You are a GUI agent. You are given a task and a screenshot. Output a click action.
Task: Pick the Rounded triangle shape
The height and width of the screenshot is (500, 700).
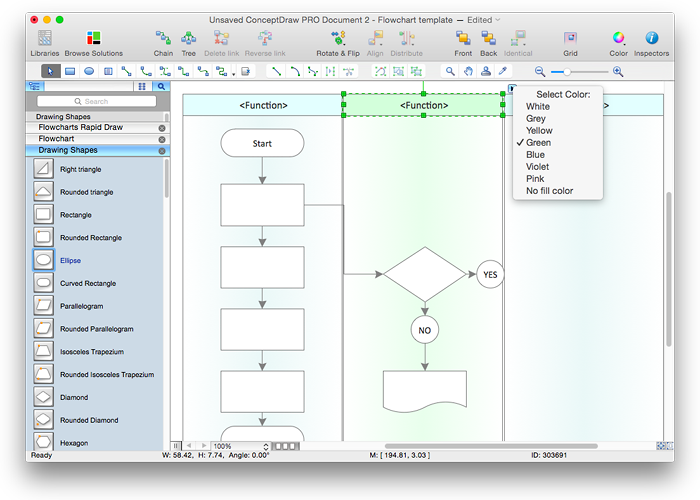click(43, 192)
